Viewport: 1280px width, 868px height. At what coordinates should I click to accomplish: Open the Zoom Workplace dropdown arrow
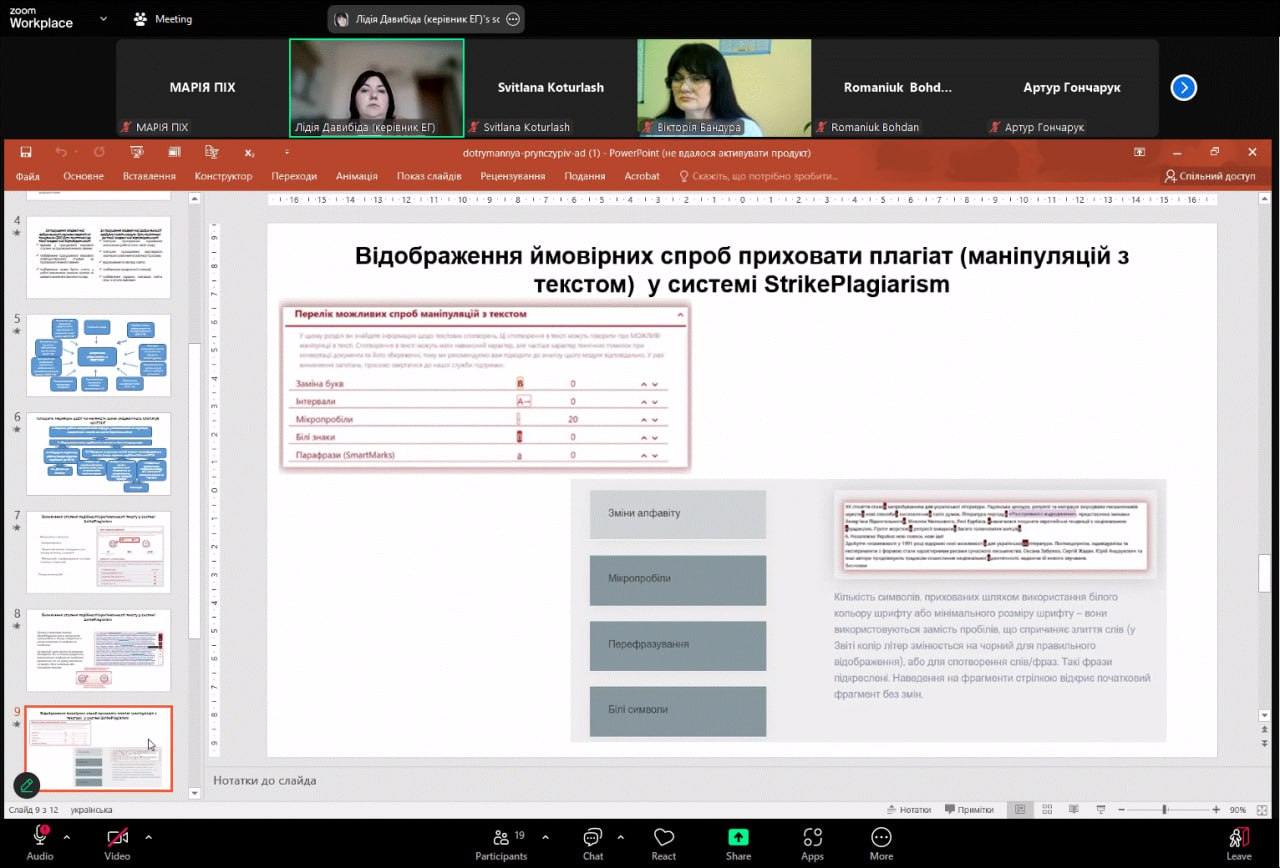[103, 18]
